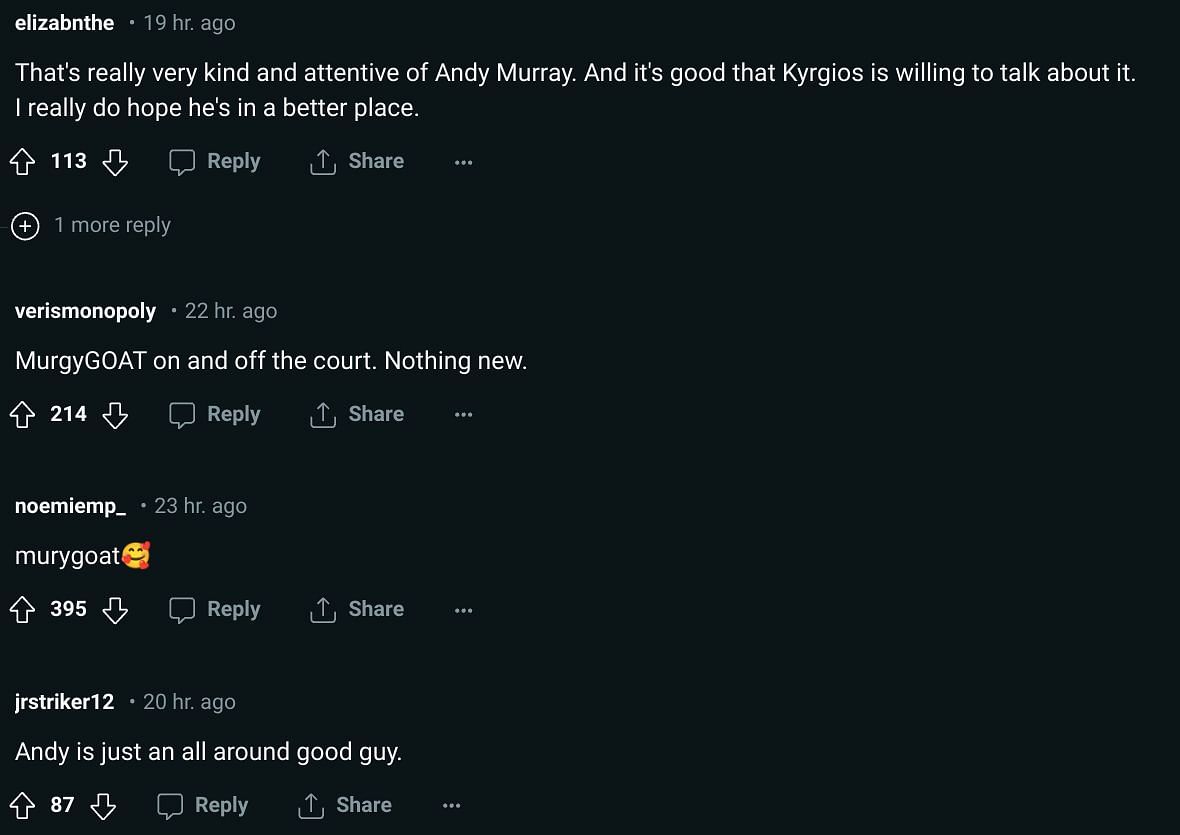Open jrstriker12's user profile
Screen dimensions: 1180x835
pyautogui.click(x=65, y=702)
